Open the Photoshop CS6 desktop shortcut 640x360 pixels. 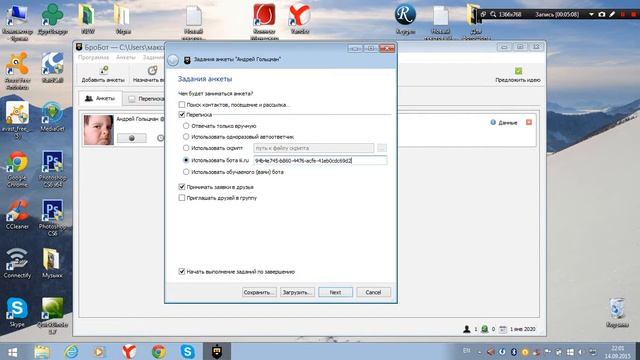(x=53, y=218)
